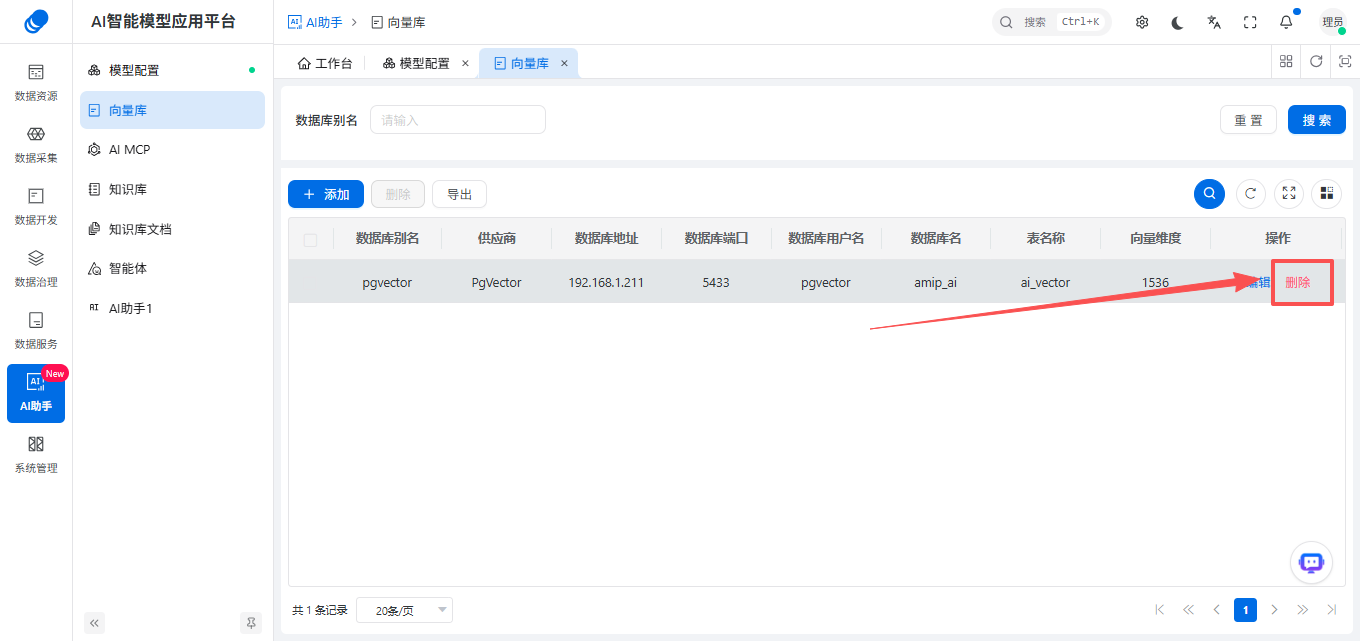
Task: Open 数据开发 in the left rail
Action: (36, 207)
